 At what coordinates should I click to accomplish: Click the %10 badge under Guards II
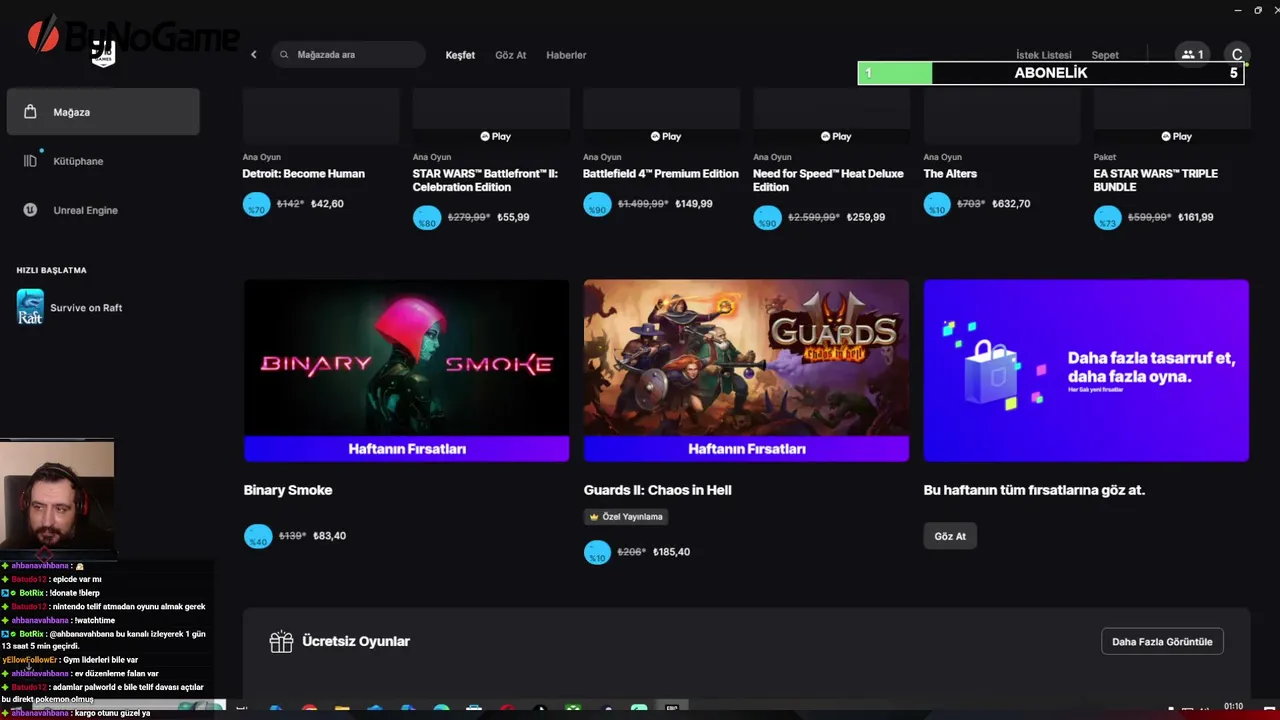(x=597, y=553)
